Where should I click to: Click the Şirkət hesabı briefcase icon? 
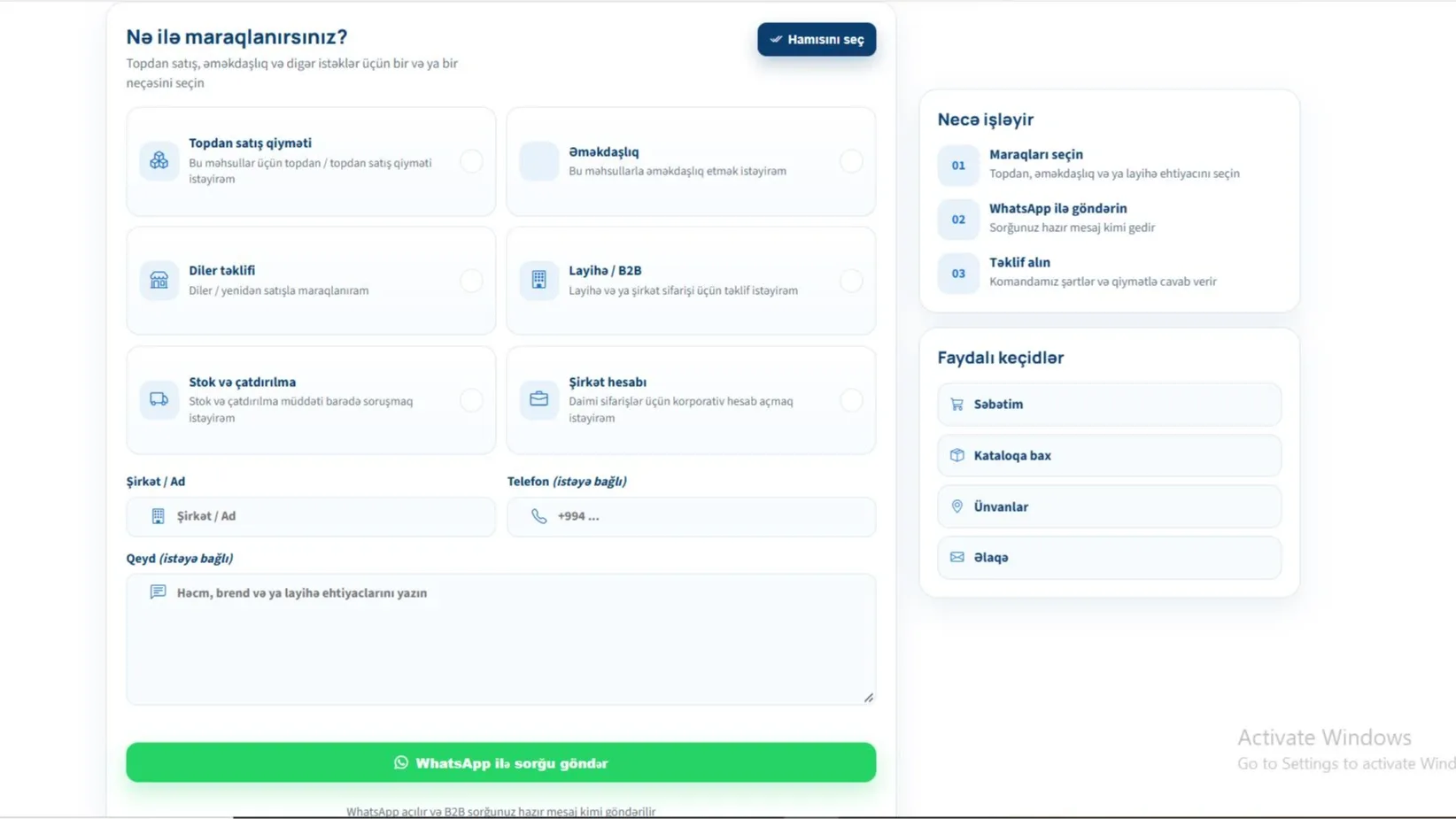(538, 399)
